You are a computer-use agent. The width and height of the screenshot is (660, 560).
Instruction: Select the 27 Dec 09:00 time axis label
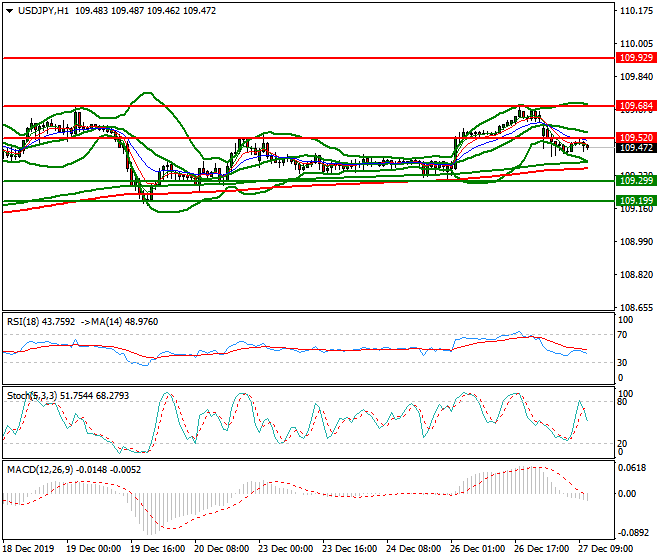606,549
